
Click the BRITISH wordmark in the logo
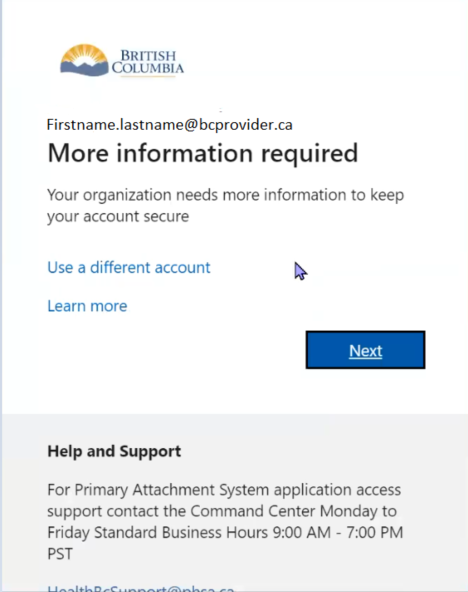click(148, 56)
